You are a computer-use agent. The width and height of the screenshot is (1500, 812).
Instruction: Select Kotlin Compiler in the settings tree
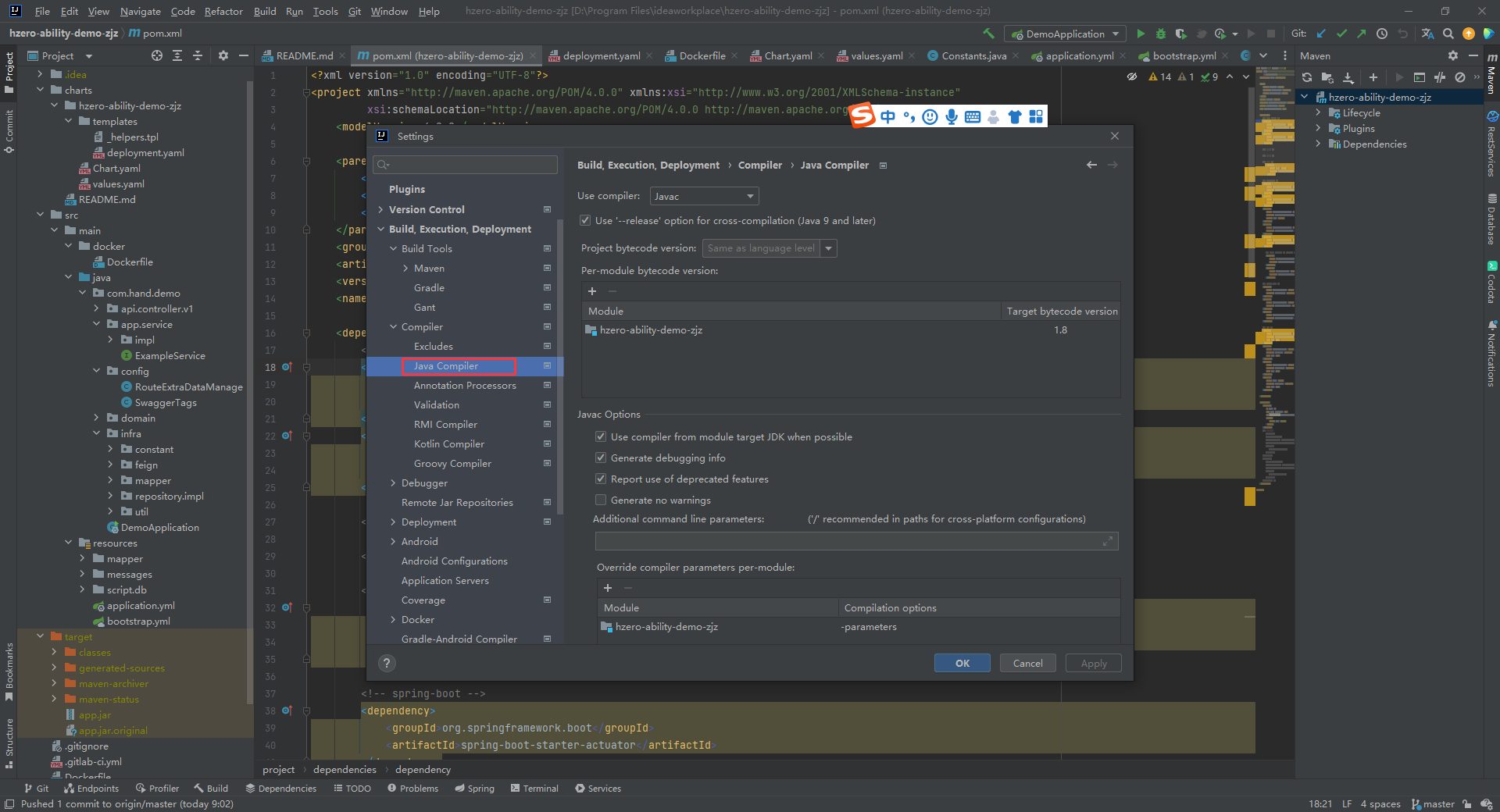(449, 444)
